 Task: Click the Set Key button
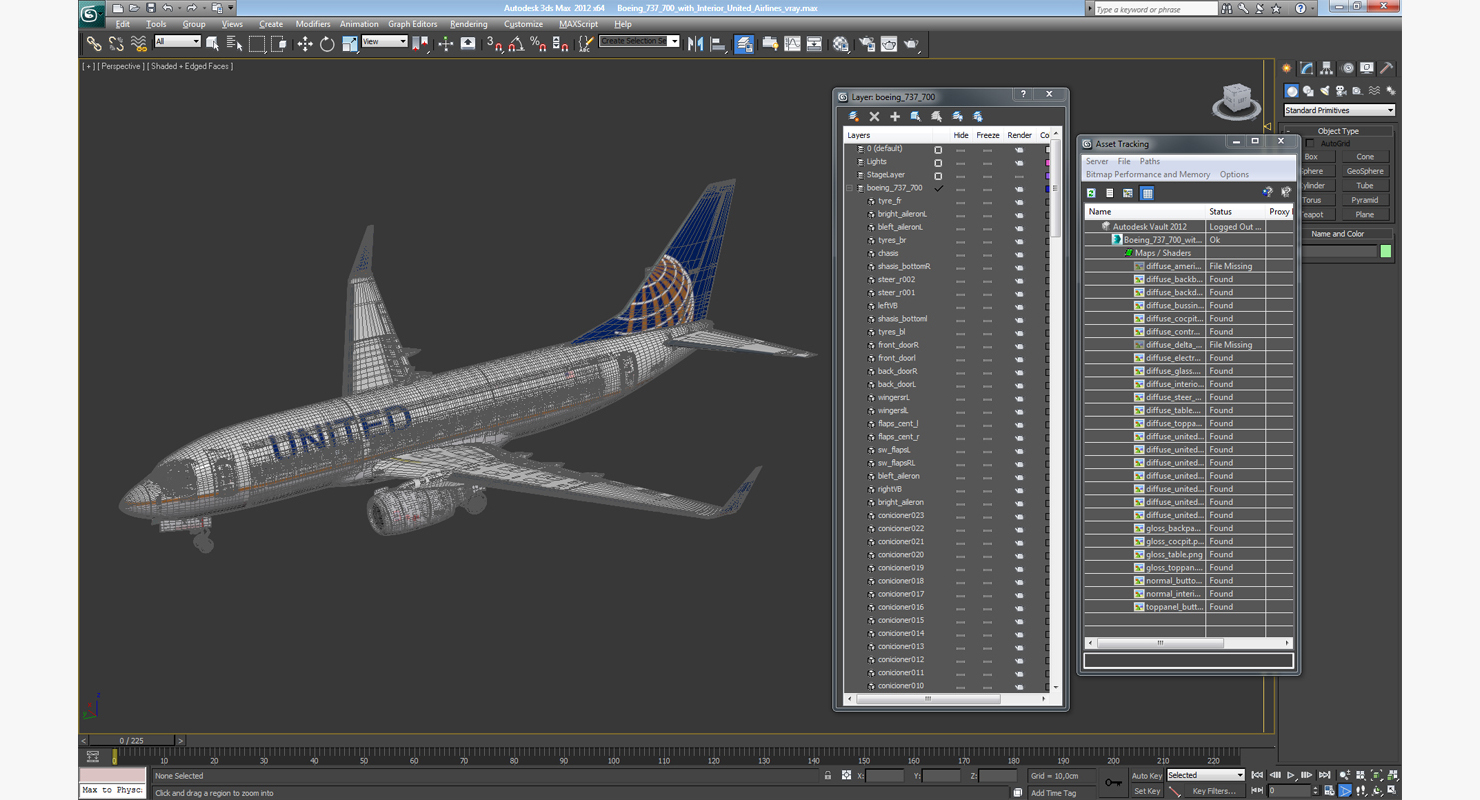point(1147,791)
